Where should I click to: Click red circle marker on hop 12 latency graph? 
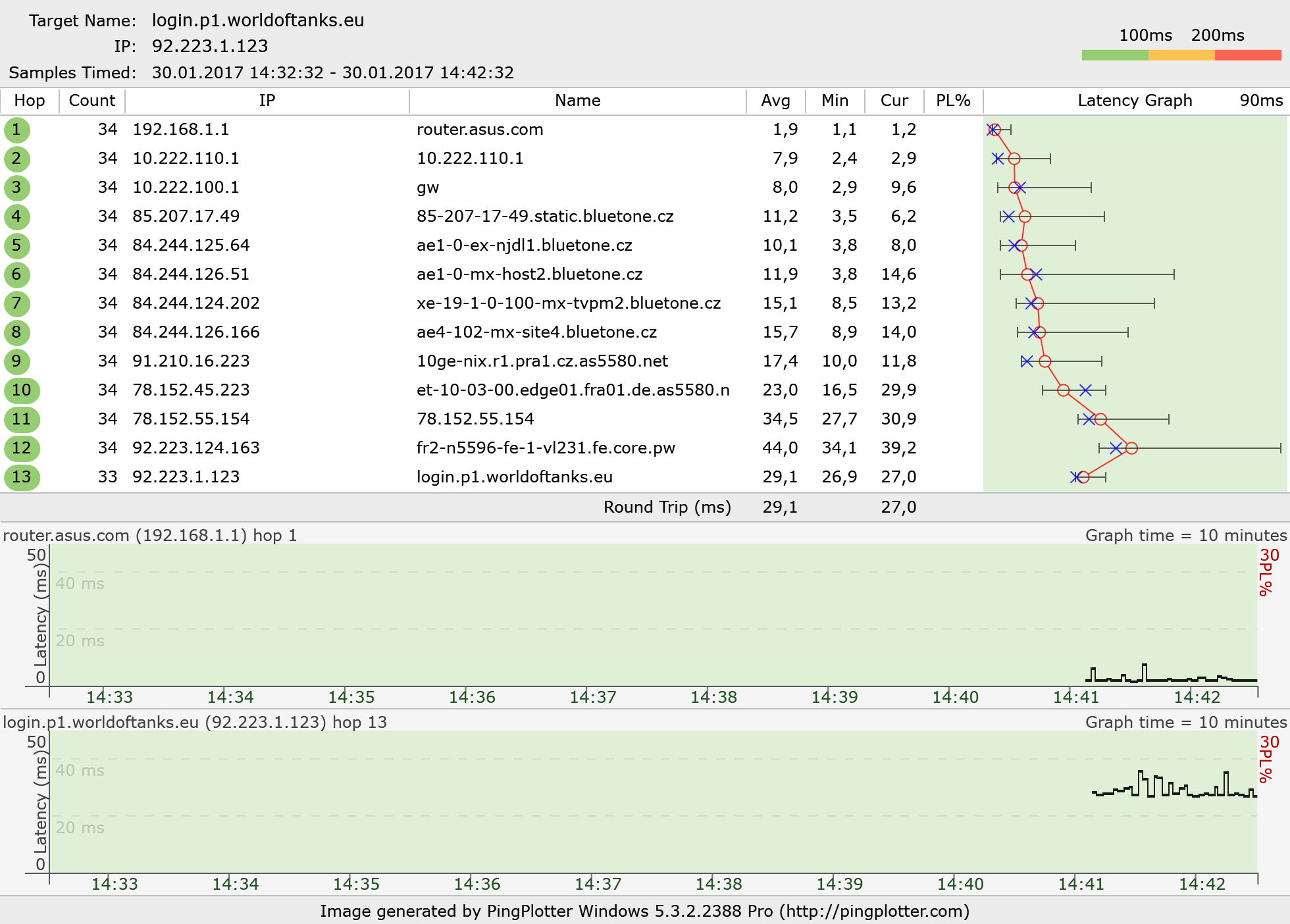pos(1131,448)
